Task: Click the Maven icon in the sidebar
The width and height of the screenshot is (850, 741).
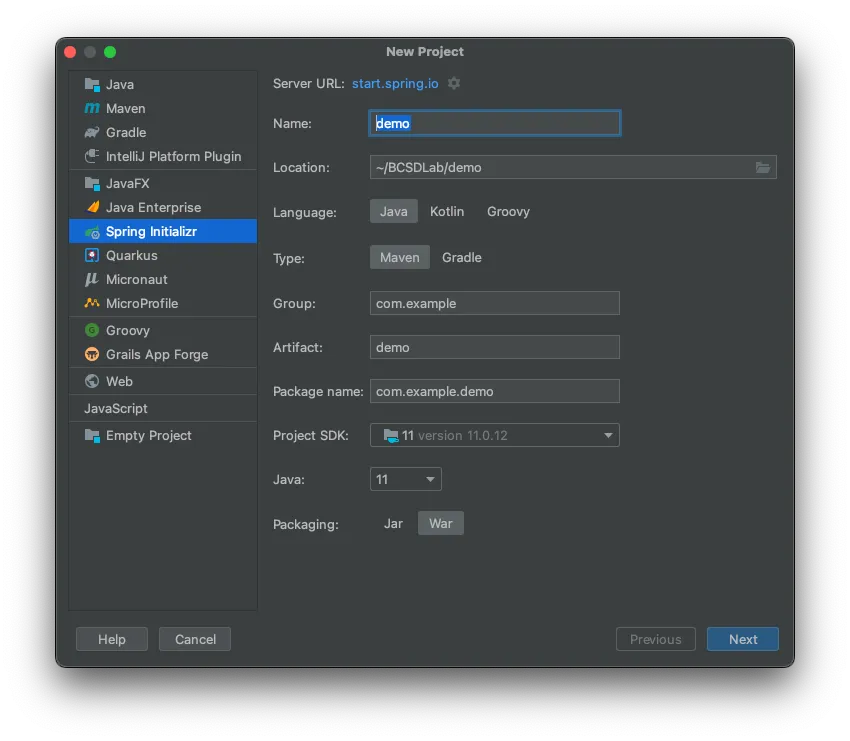Action: pos(92,108)
